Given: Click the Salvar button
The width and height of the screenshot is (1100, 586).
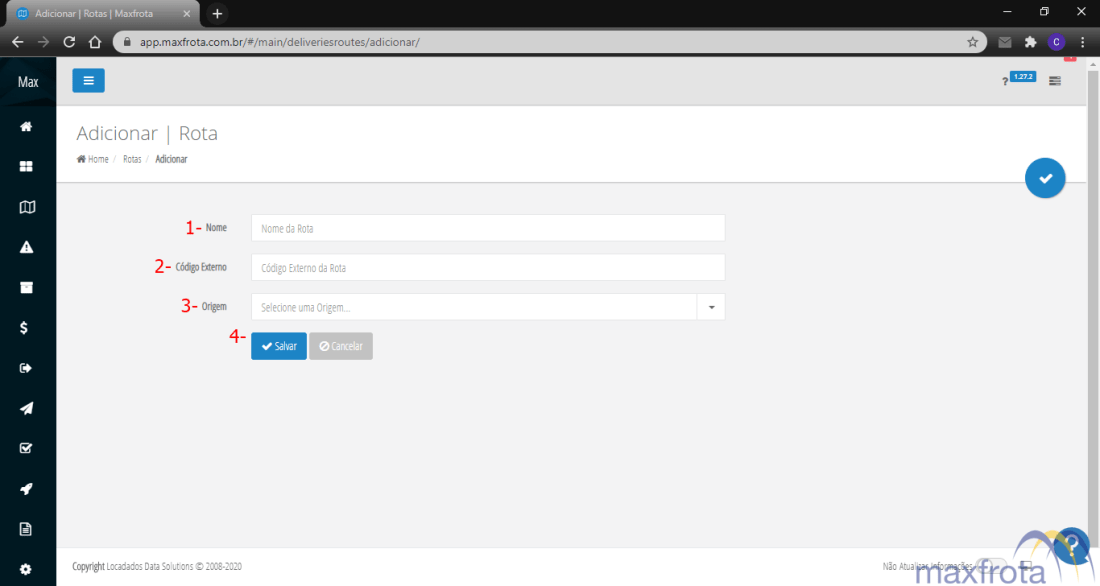Looking at the screenshot, I should 279,346.
